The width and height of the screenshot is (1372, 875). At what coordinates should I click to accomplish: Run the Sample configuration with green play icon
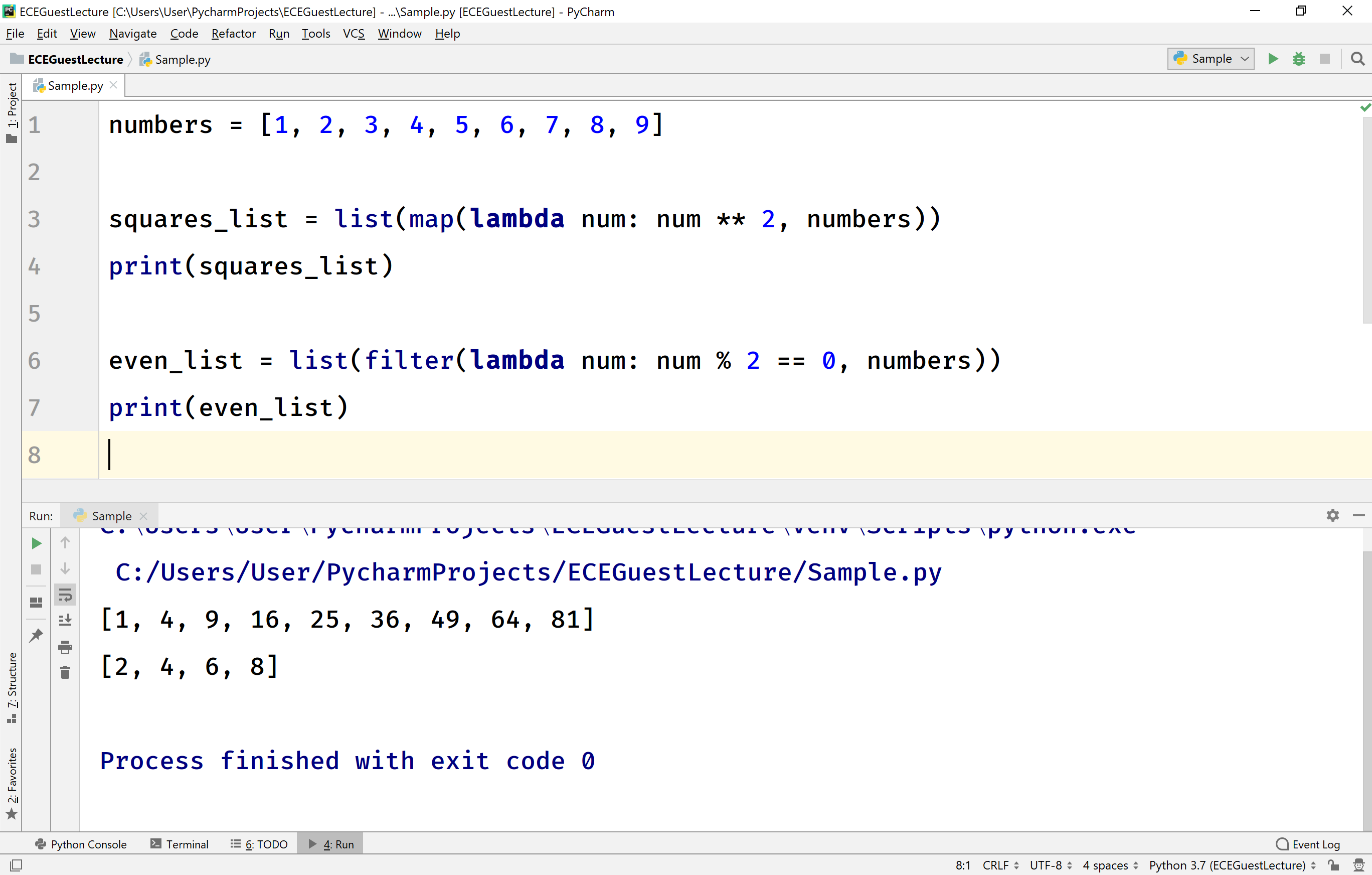coord(1273,59)
